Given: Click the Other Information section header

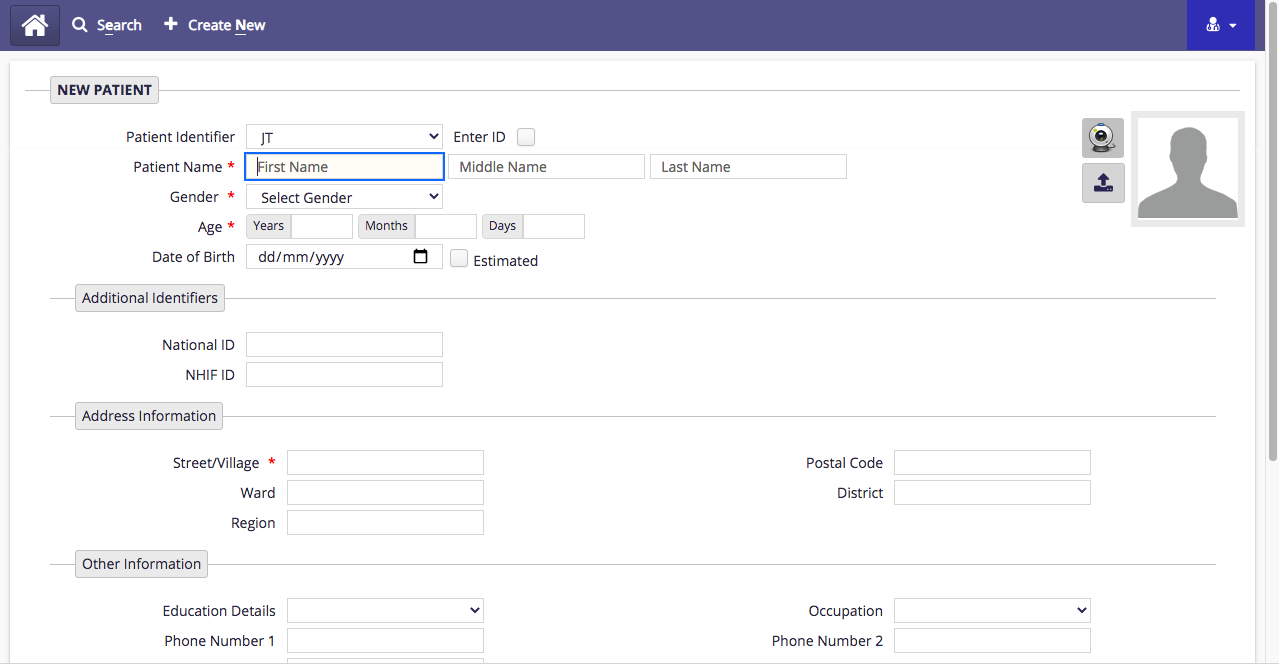Looking at the screenshot, I should point(141,564).
